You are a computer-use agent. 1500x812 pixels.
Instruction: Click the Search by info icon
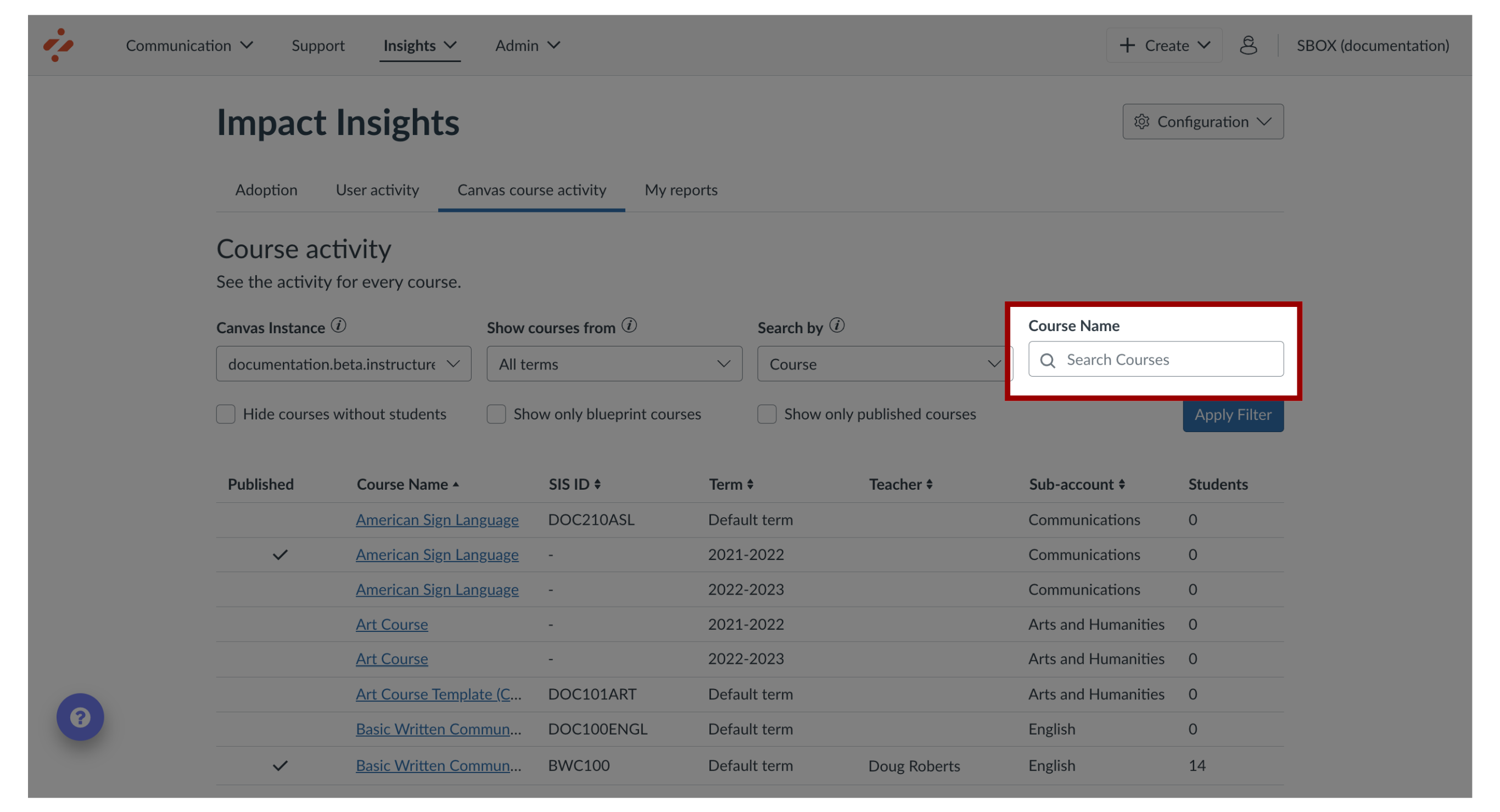(x=837, y=326)
